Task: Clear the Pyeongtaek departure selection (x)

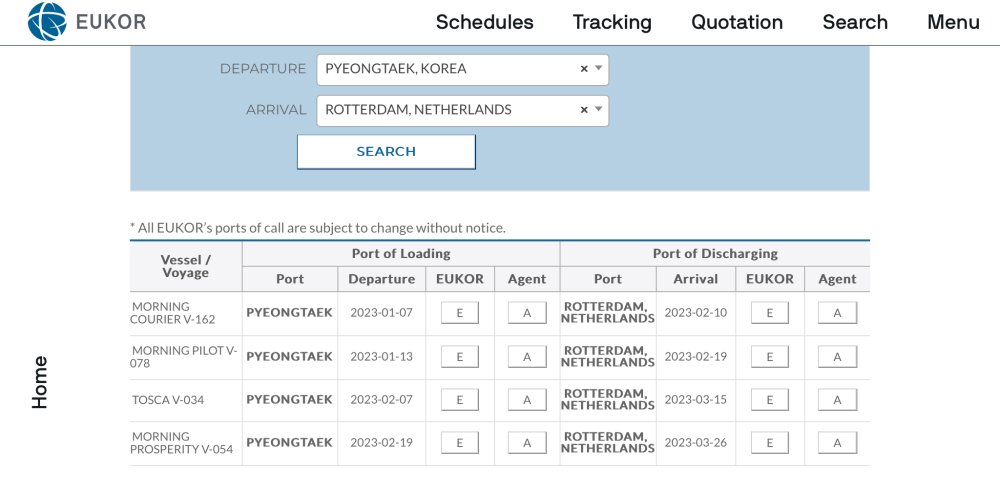Action: pos(584,69)
